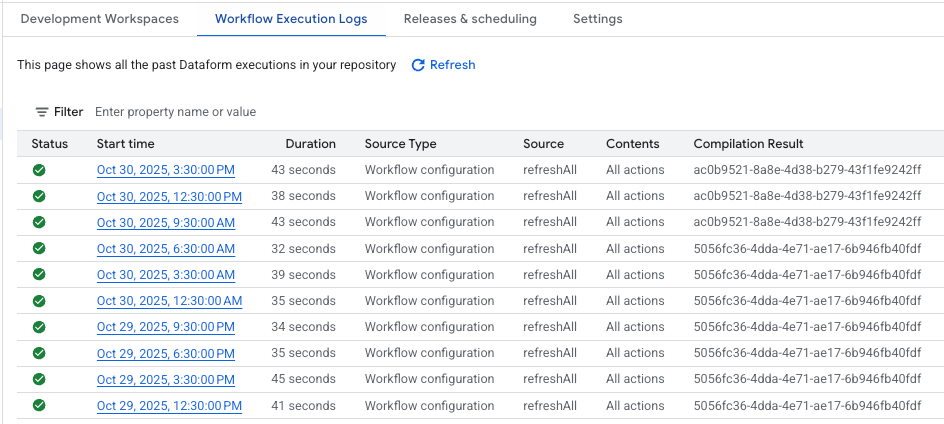Open execution from Oct 30, 2025, 3:30:00 PM
This screenshot has width=944, height=424.
click(x=166, y=170)
